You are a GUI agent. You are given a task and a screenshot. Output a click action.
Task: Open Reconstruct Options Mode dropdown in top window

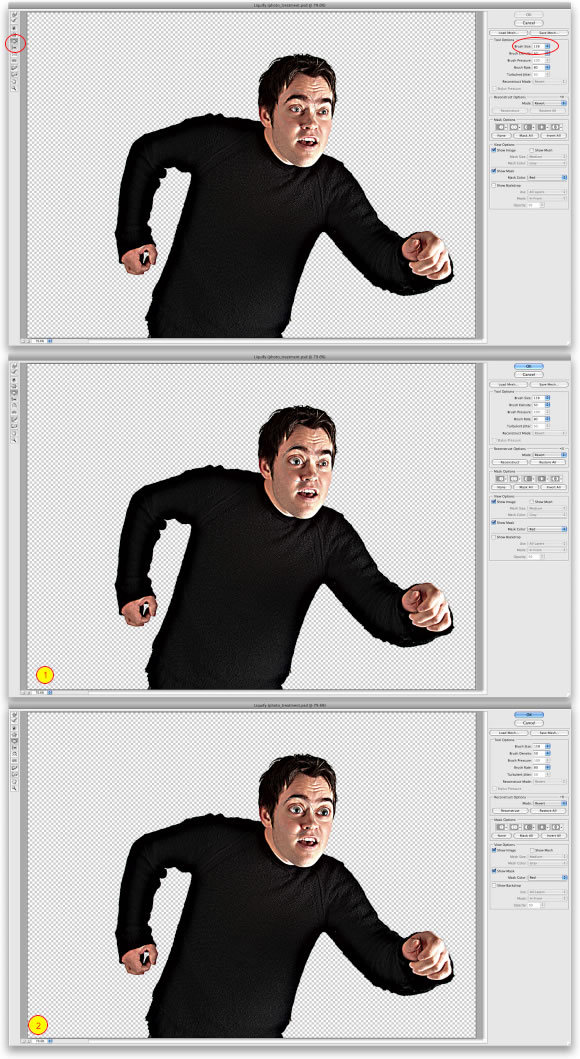[550, 103]
